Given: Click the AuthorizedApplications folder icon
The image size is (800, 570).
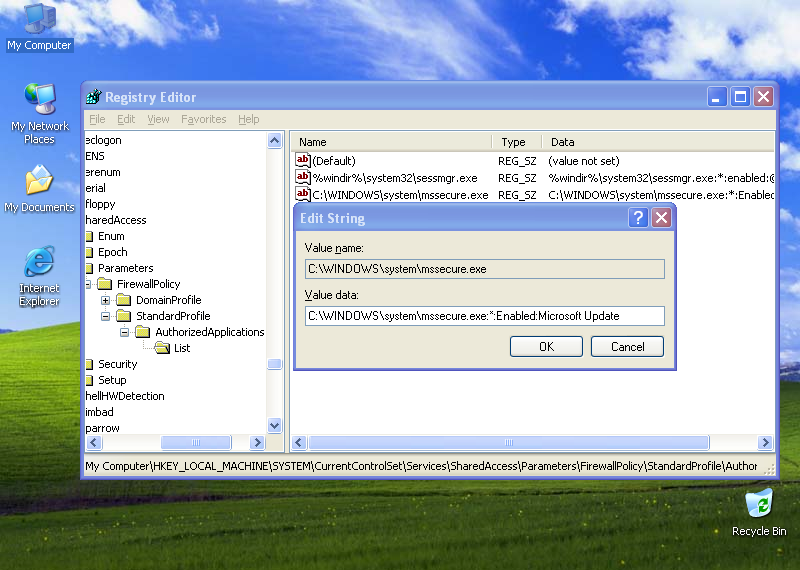Looking at the screenshot, I should (x=142, y=332).
